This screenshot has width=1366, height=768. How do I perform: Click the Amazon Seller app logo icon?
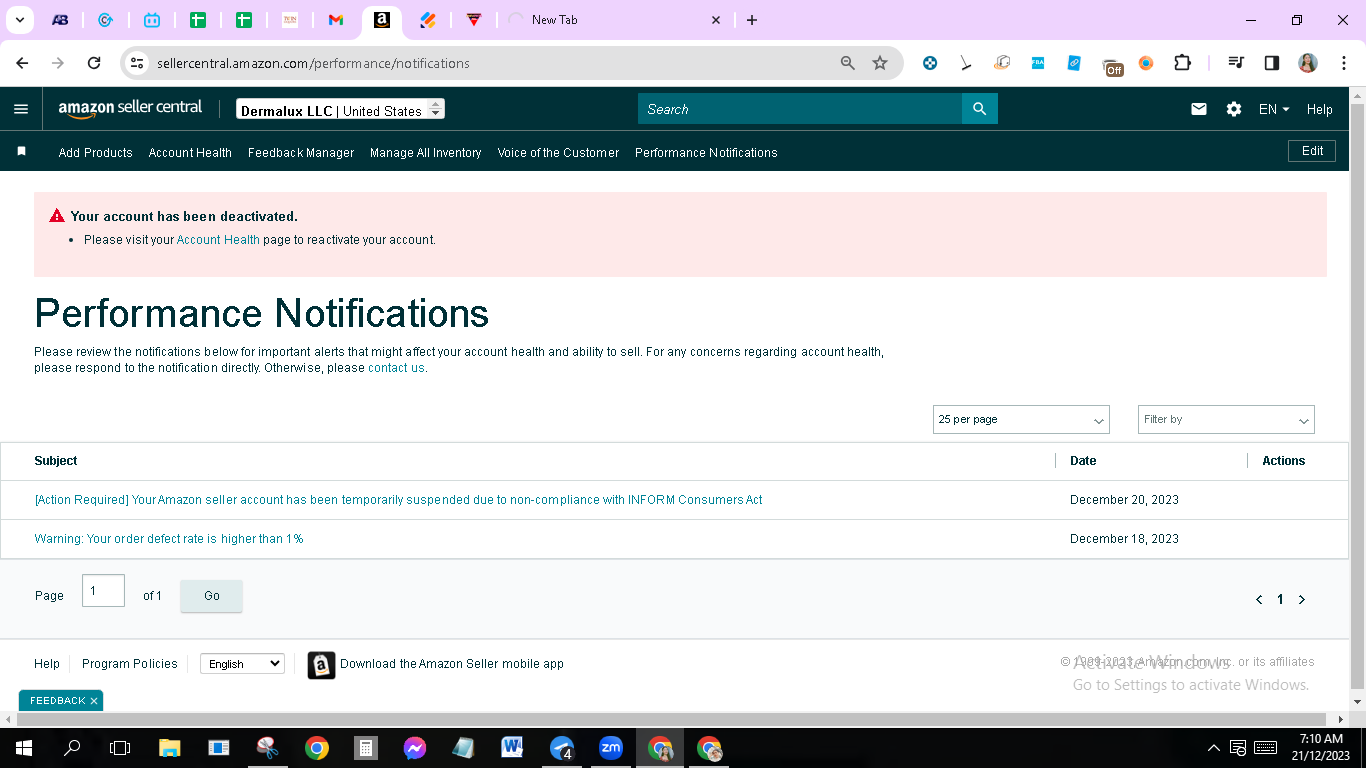321,665
